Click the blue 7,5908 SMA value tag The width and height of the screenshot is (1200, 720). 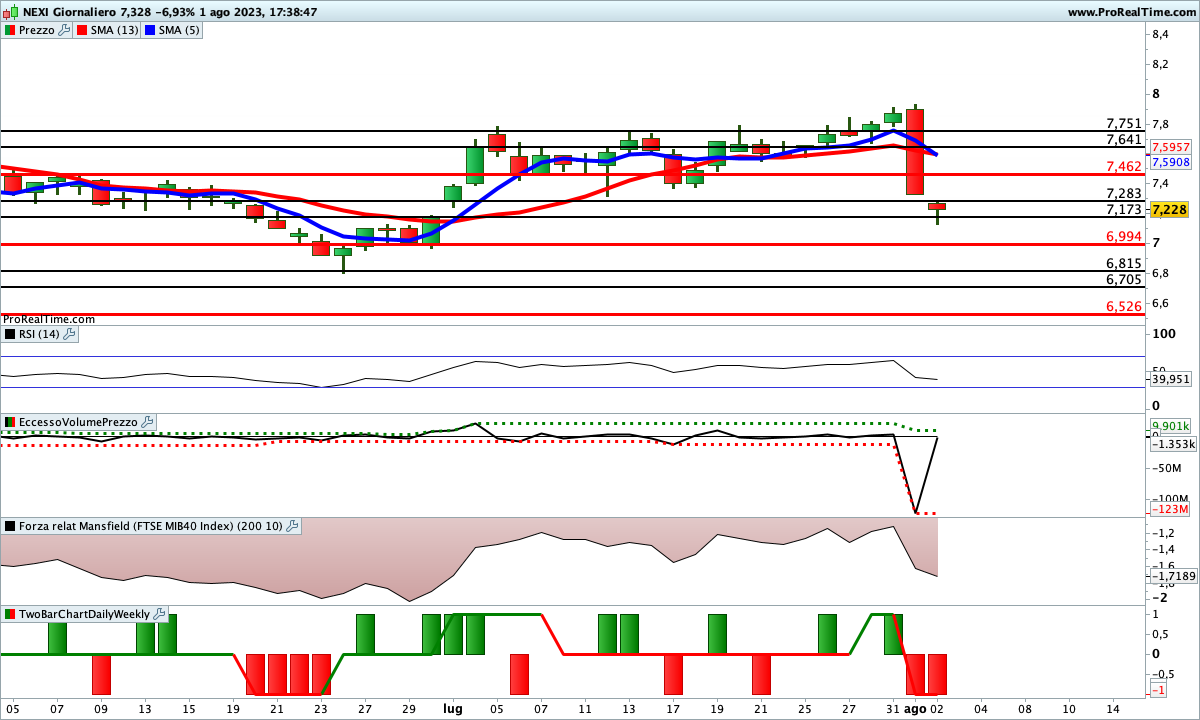(x=1170, y=161)
